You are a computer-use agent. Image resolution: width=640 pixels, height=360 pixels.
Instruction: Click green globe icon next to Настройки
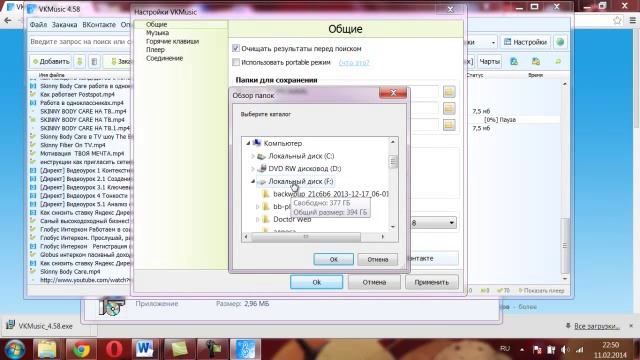point(560,42)
